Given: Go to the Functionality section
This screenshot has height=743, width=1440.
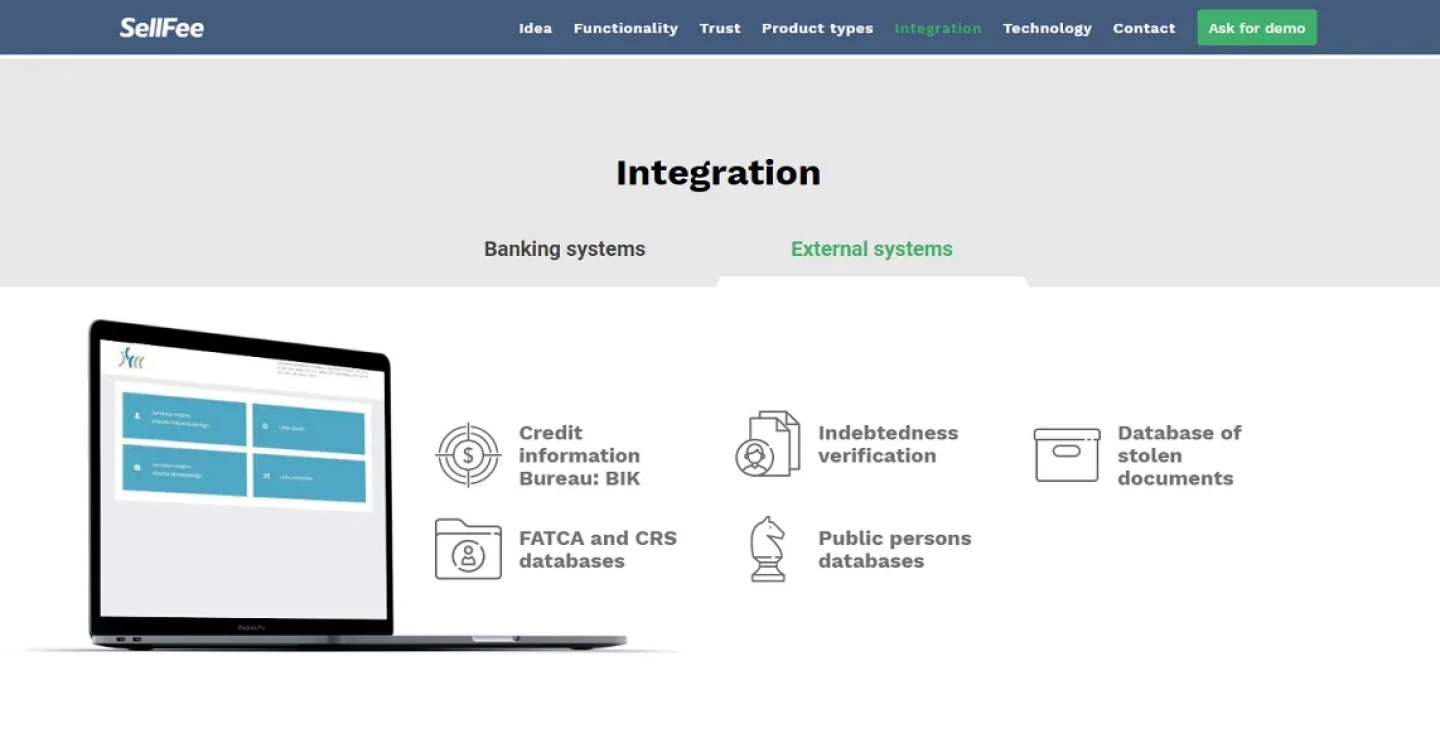Looking at the screenshot, I should 625,28.
